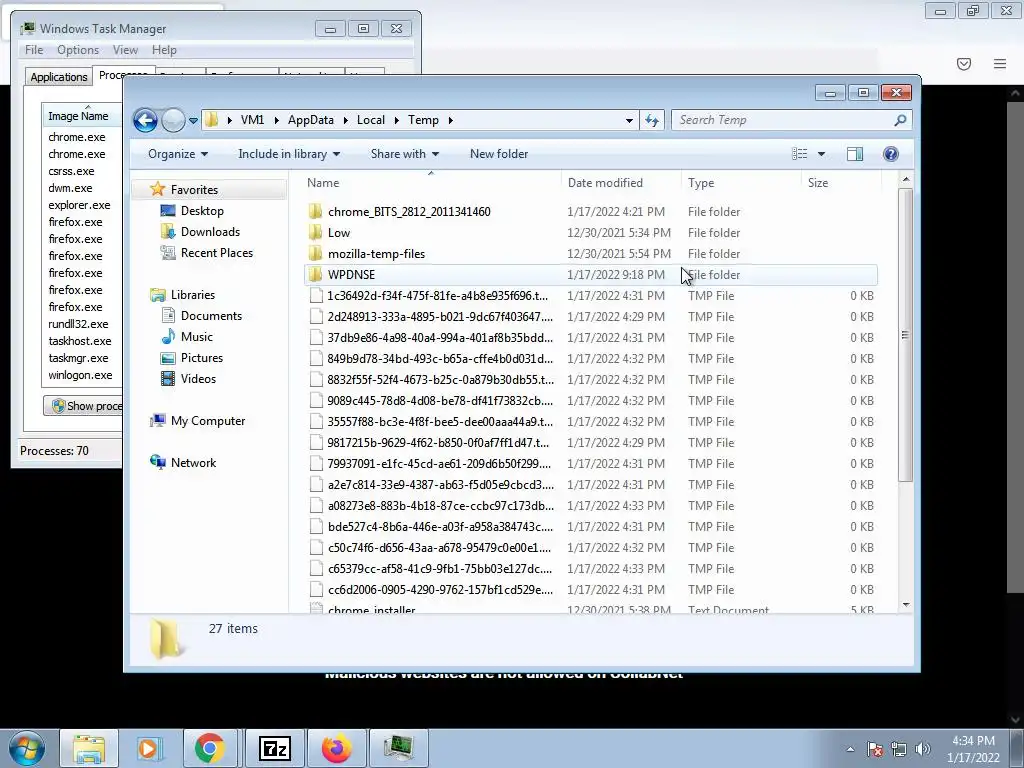Select chrome_BITS_2812_2011341460 folder icon
This screenshot has width=1024, height=768.
click(x=315, y=212)
